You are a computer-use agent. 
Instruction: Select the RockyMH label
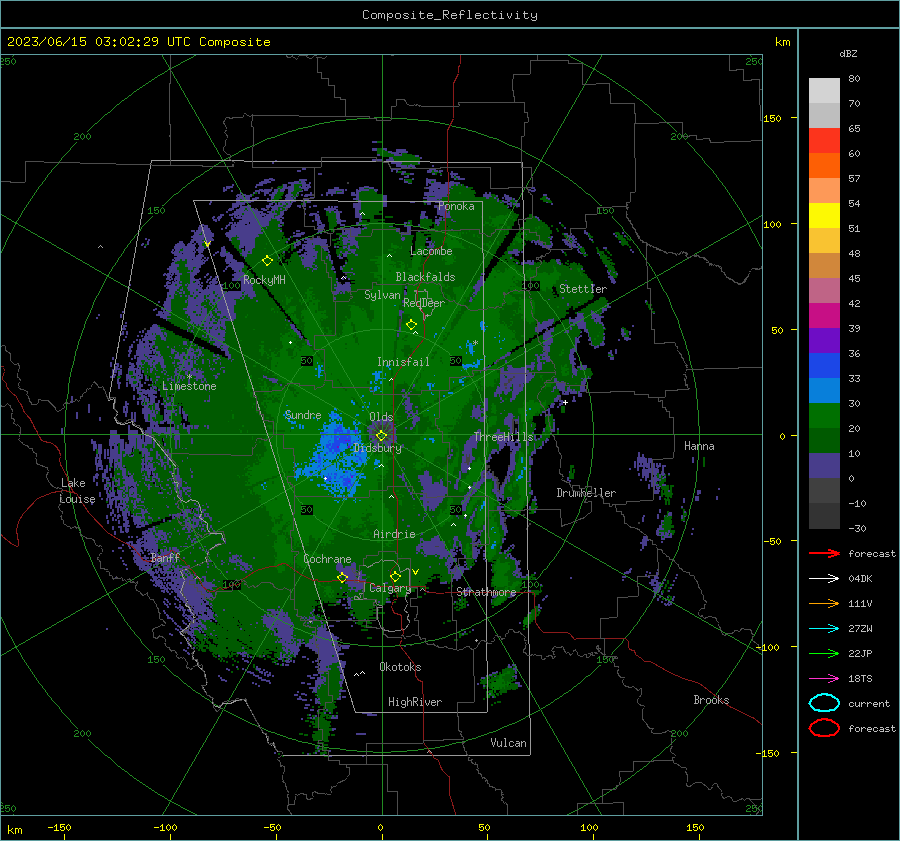264,280
